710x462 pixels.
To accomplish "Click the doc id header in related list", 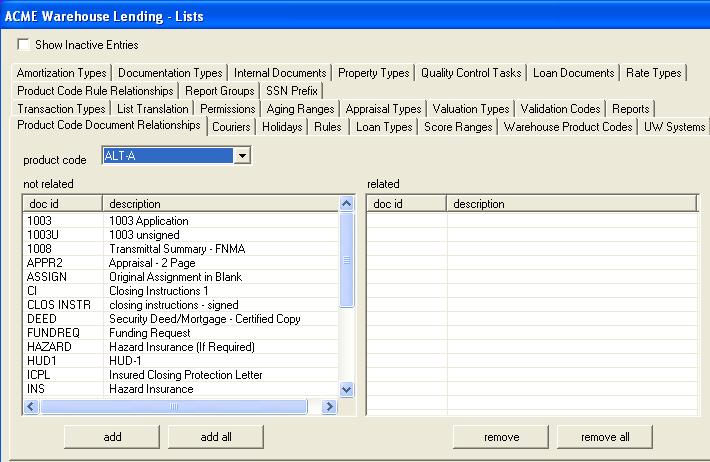I will (407, 204).
